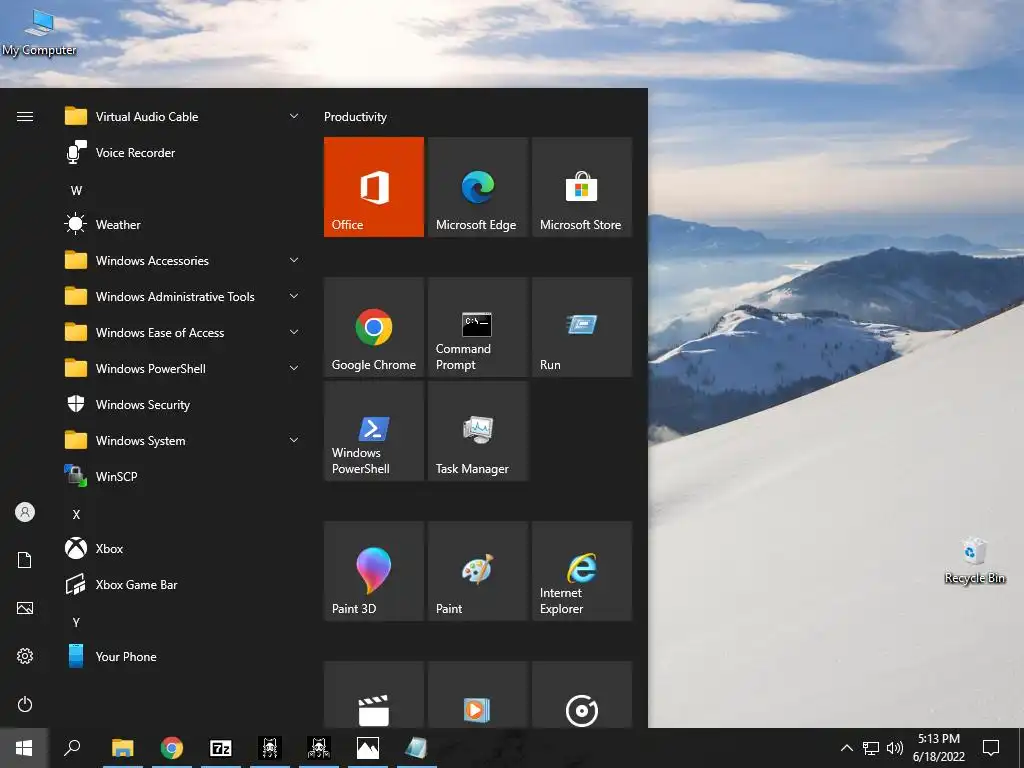Open File Explorer from the taskbar

tap(123, 748)
